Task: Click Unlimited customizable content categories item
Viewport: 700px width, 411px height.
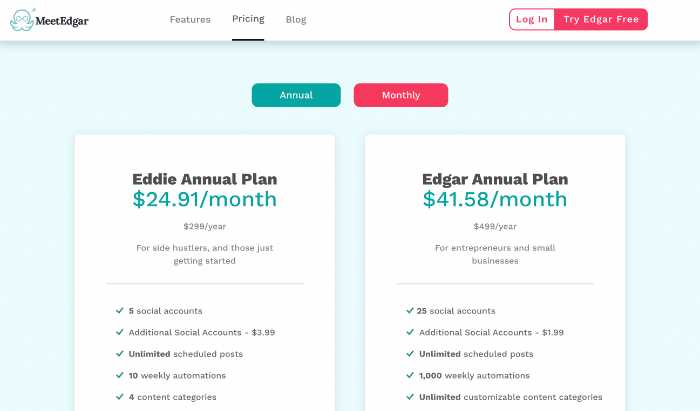Action: 510,397
